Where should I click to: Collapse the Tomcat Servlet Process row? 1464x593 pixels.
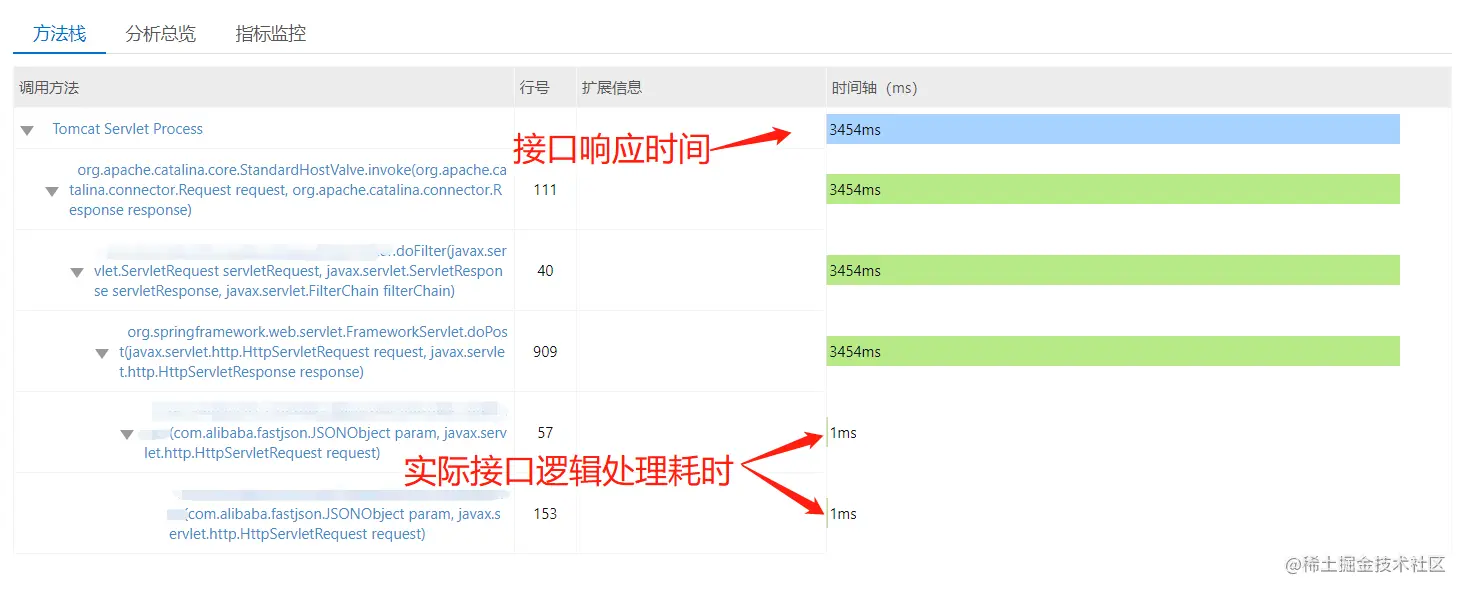coord(27,130)
